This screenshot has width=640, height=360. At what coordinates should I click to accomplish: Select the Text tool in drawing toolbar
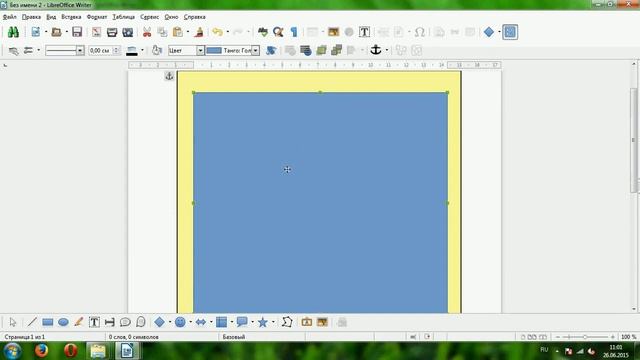click(x=94, y=322)
